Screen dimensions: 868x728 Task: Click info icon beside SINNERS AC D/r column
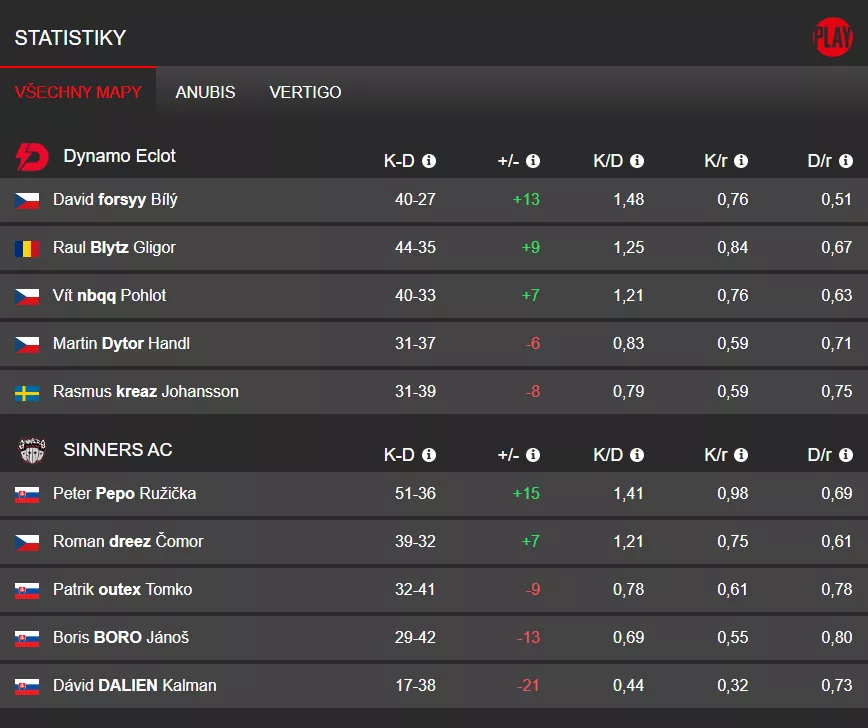click(846, 455)
